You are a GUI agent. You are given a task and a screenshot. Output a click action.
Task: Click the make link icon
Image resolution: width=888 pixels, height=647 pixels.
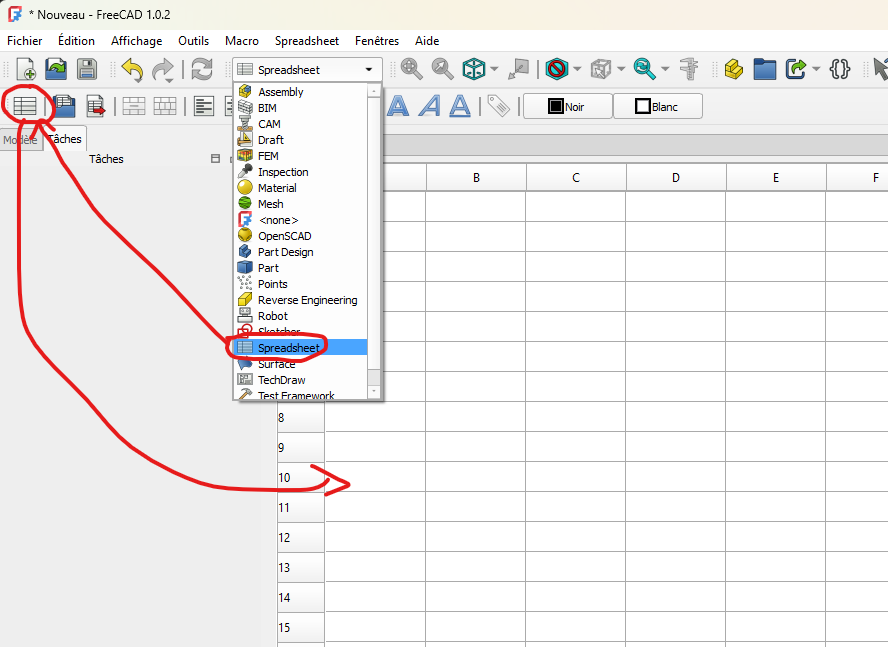796,69
